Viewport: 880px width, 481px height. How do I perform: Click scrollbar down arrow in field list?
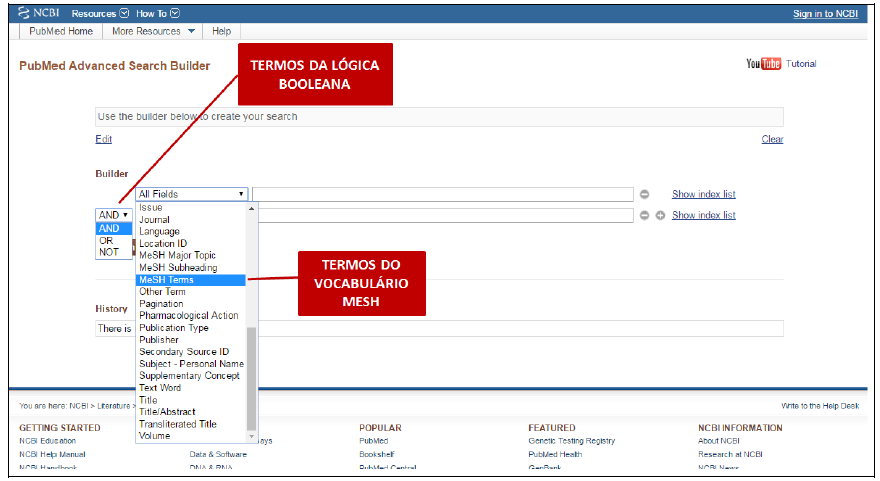tap(251, 437)
